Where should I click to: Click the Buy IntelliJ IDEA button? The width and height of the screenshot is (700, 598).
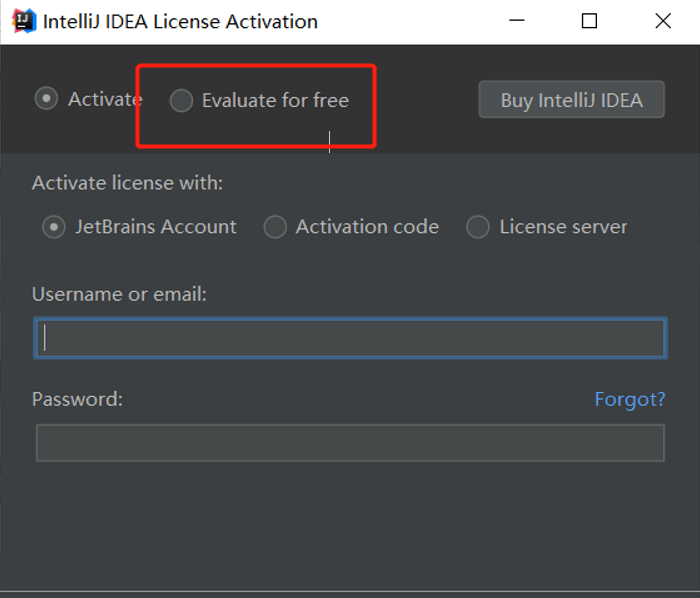click(x=571, y=100)
